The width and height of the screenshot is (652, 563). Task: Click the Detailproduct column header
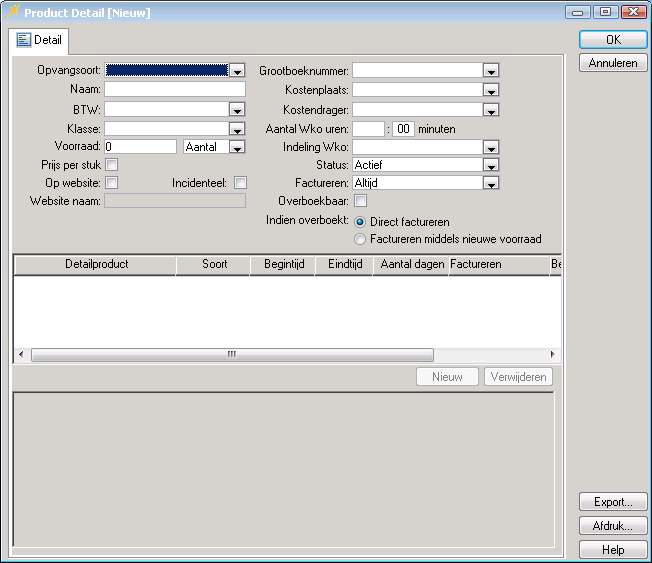point(96,265)
